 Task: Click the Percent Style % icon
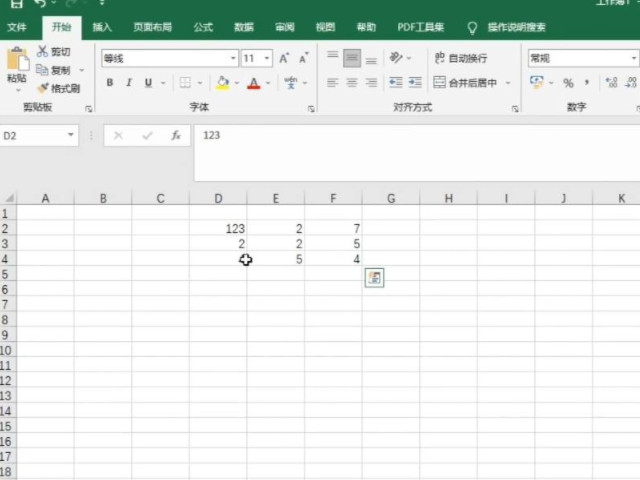coord(568,83)
